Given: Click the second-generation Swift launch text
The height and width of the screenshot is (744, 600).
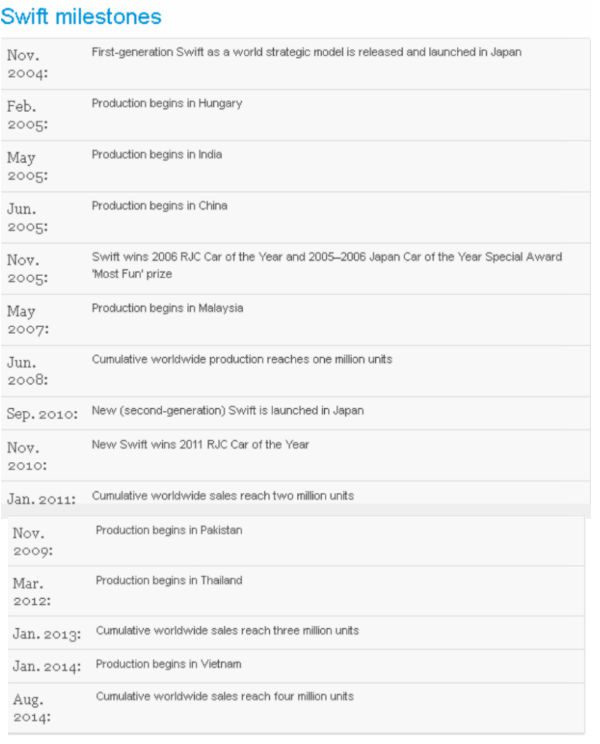Looking at the screenshot, I should click(228, 410).
